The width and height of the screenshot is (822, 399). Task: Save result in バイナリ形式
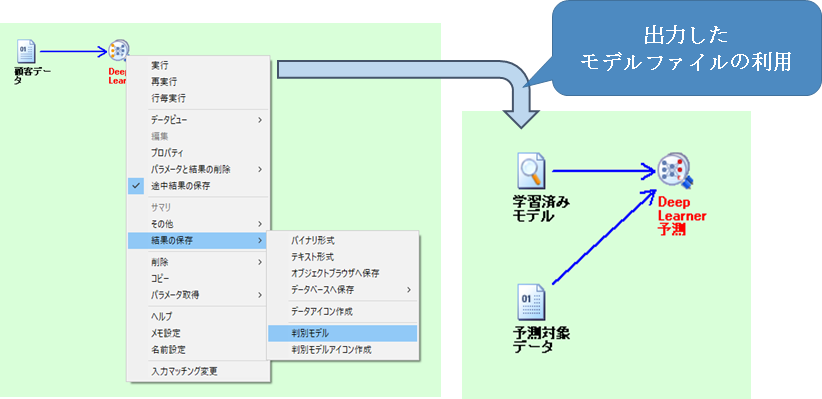343,241
